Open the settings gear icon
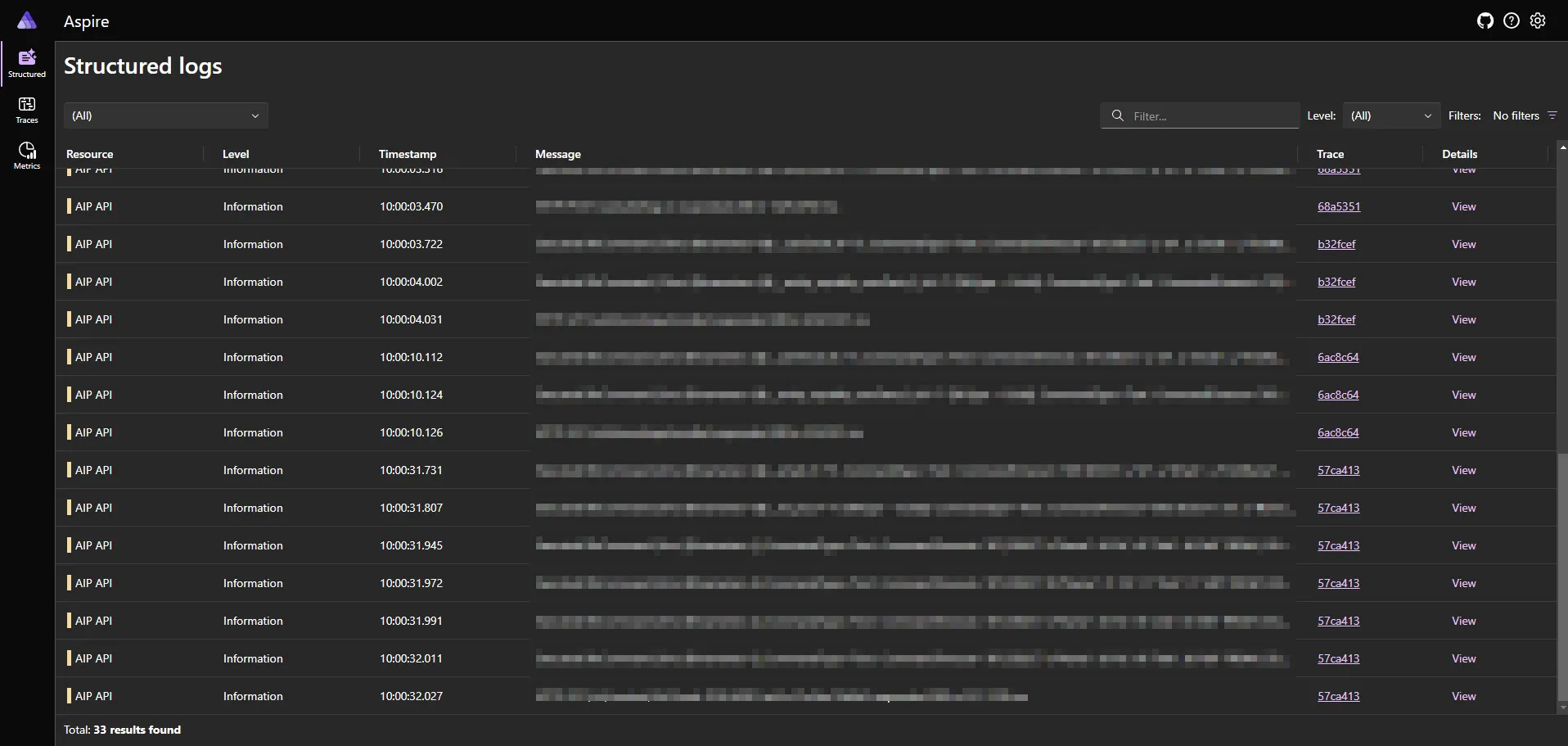Screen dimensions: 1568x746 coord(1538,21)
